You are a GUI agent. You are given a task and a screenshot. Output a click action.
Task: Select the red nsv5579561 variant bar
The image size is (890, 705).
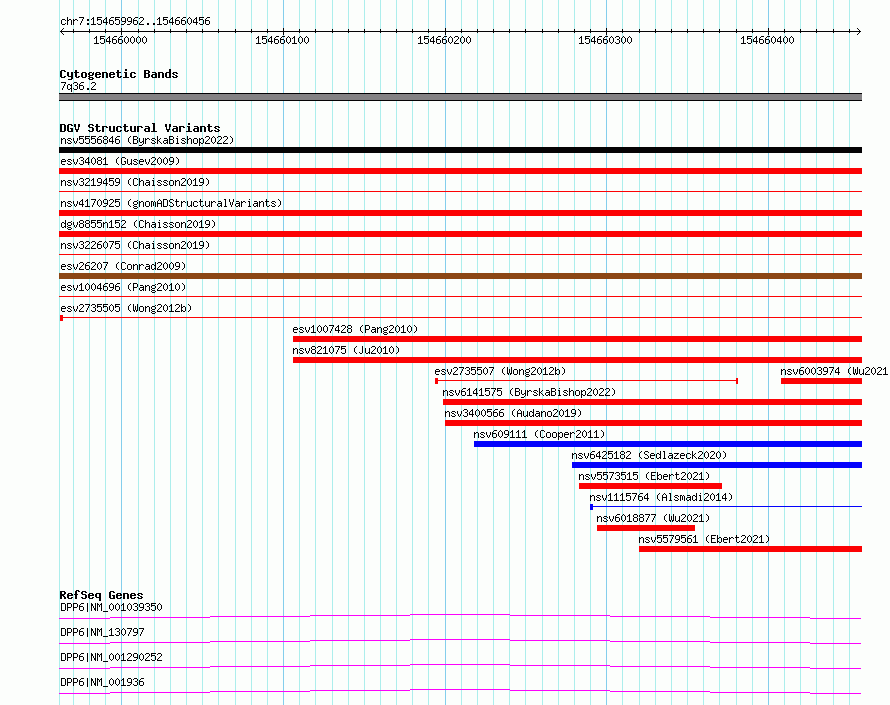(x=750, y=549)
